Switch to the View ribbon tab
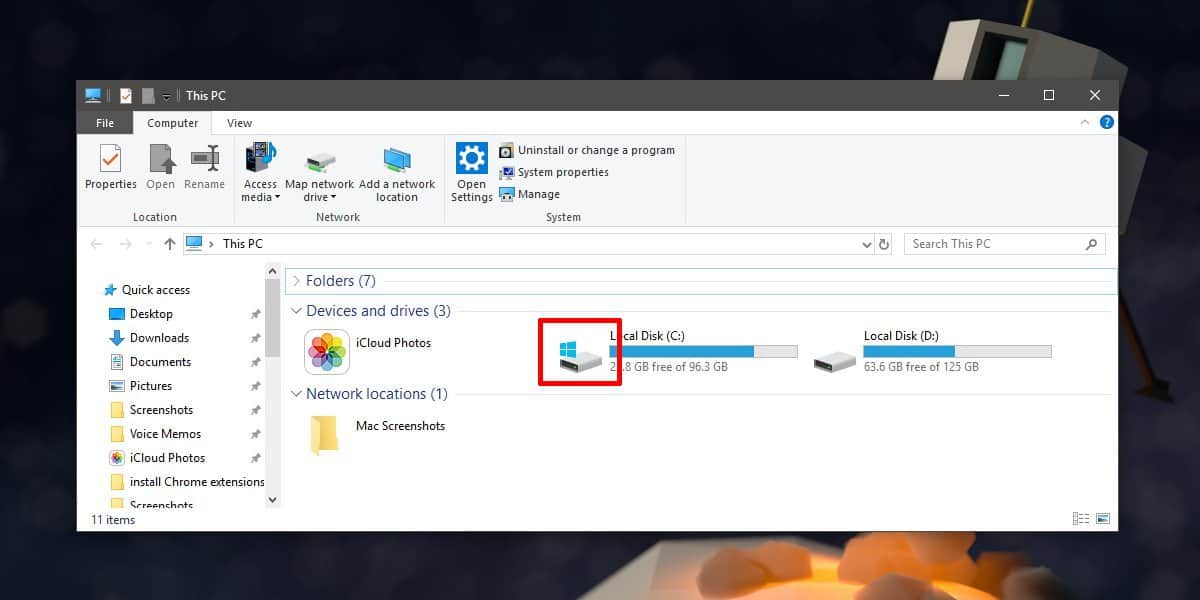 239,123
